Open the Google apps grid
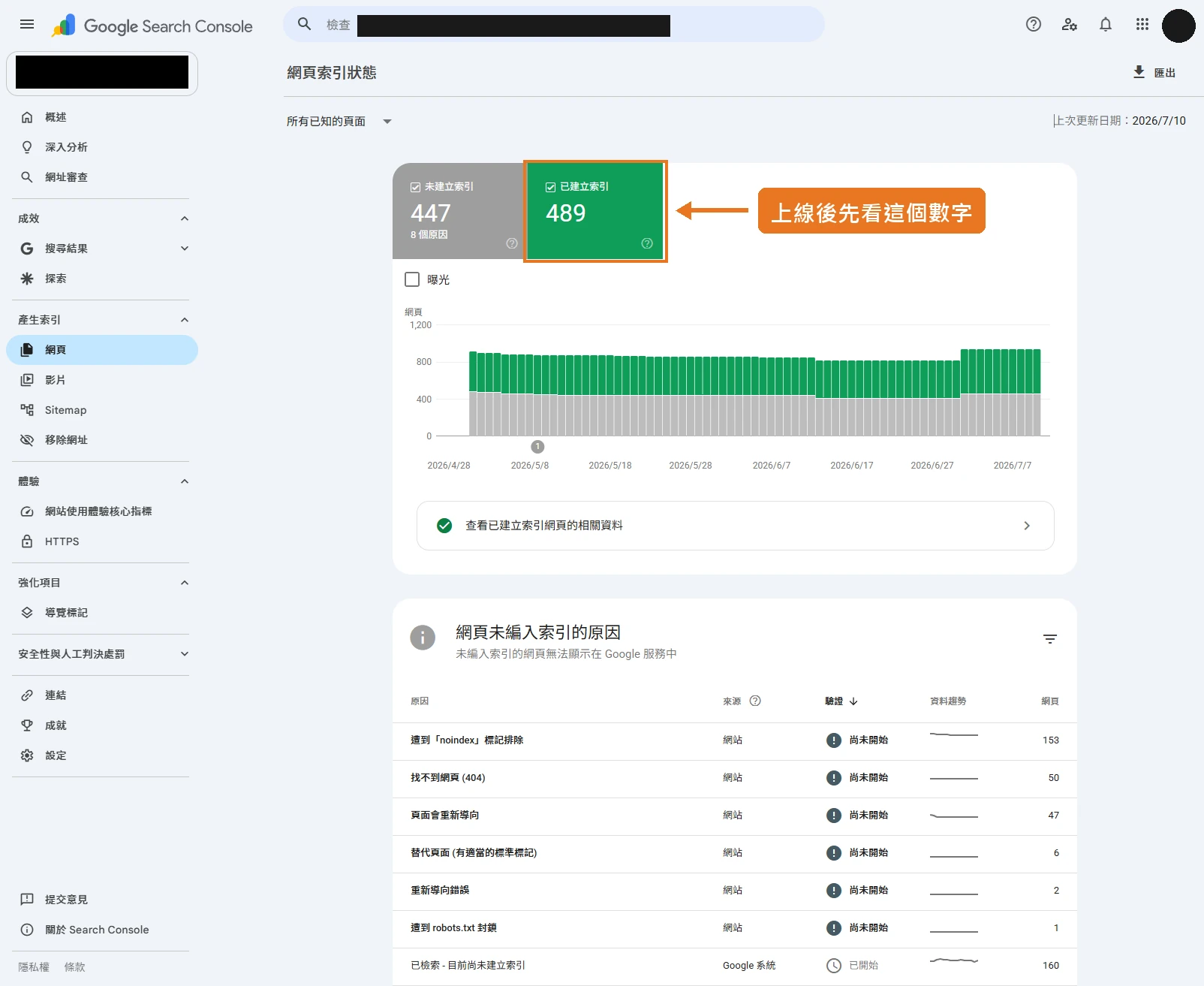 coord(1142,24)
